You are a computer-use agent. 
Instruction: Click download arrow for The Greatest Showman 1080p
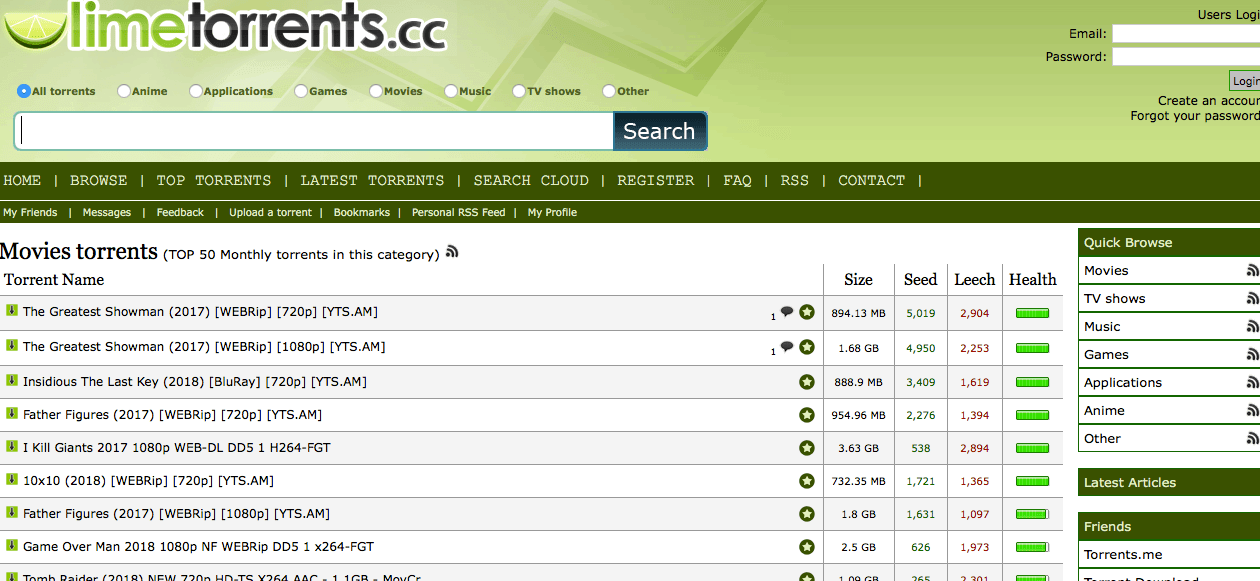[12, 345]
